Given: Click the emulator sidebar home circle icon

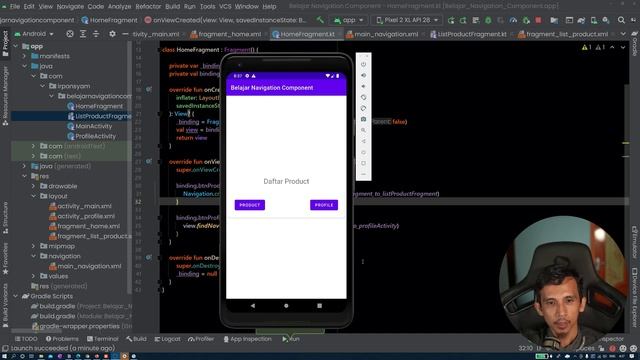Looking at the screenshot, I should click(363, 152).
